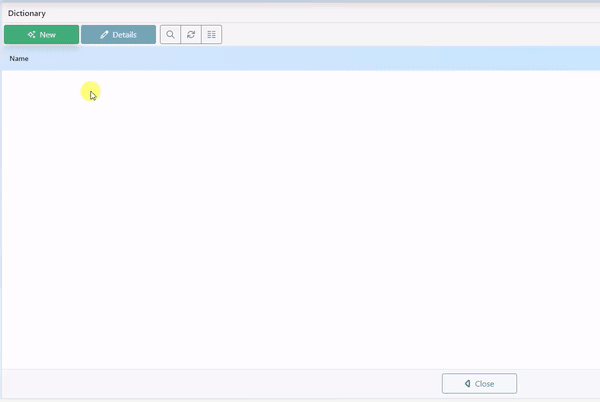Image resolution: width=600 pixels, height=402 pixels.
Task: Open Details for the selected entry
Action: pyautogui.click(x=118, y=35)
